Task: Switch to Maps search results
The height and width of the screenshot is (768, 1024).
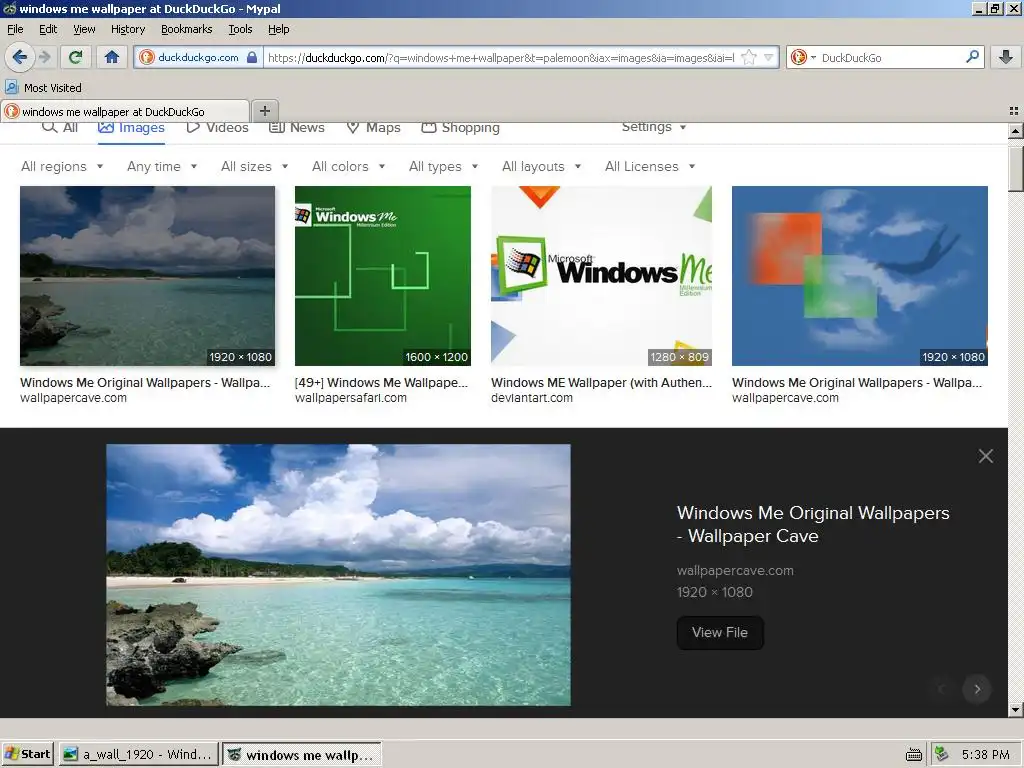Action: pyautogui.click(x=374, y=128)
